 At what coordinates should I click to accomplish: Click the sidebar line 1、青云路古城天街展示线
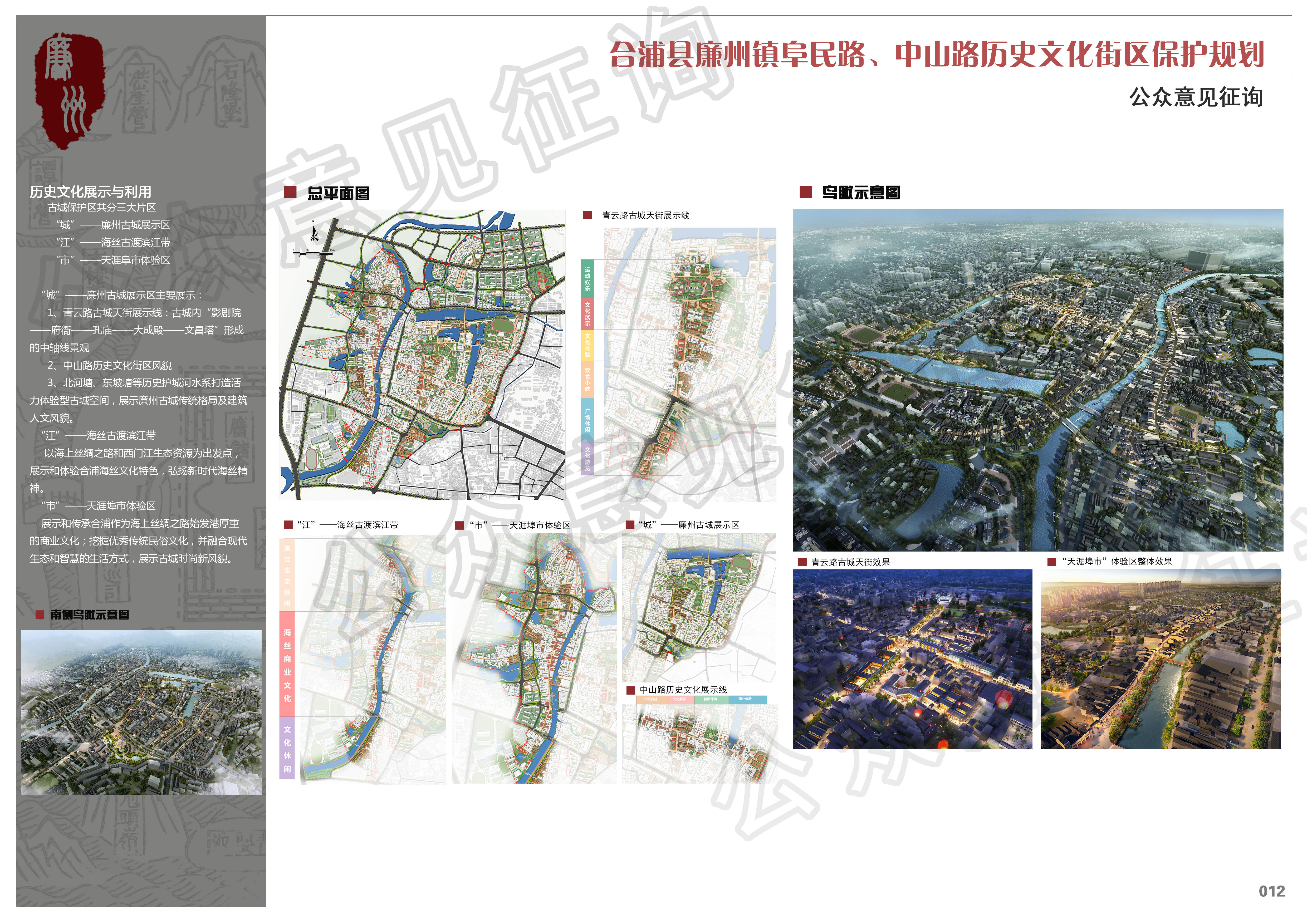click(x=107, y=313)
